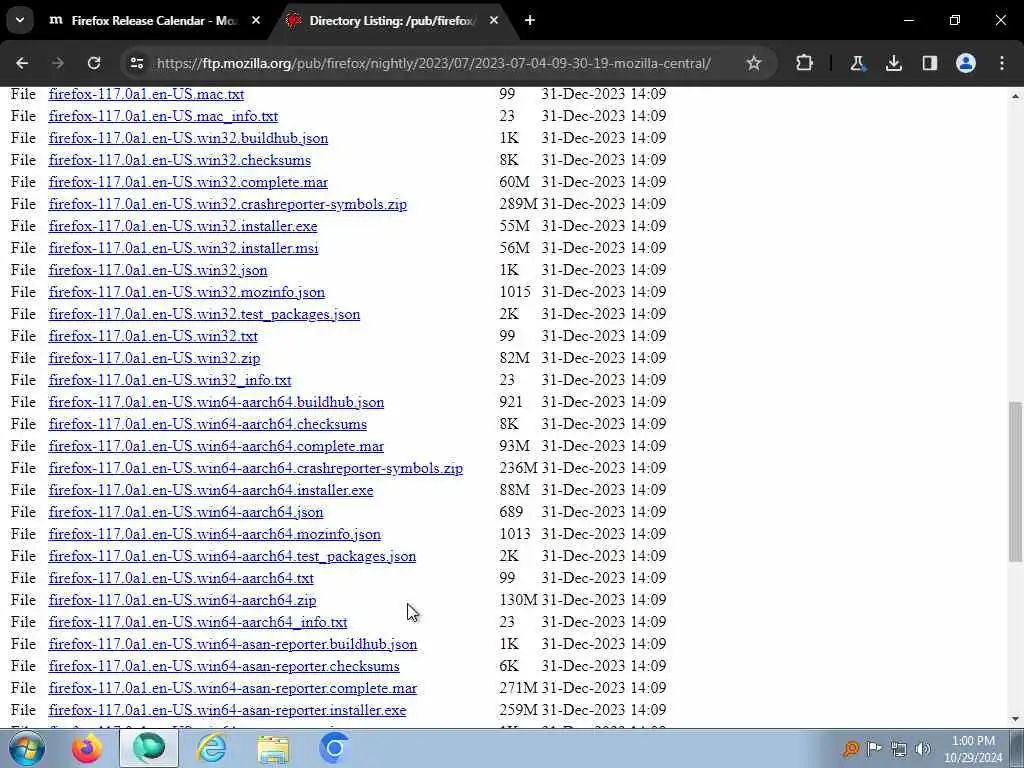Expand the tab search dropdown arrow

(20, 20)
